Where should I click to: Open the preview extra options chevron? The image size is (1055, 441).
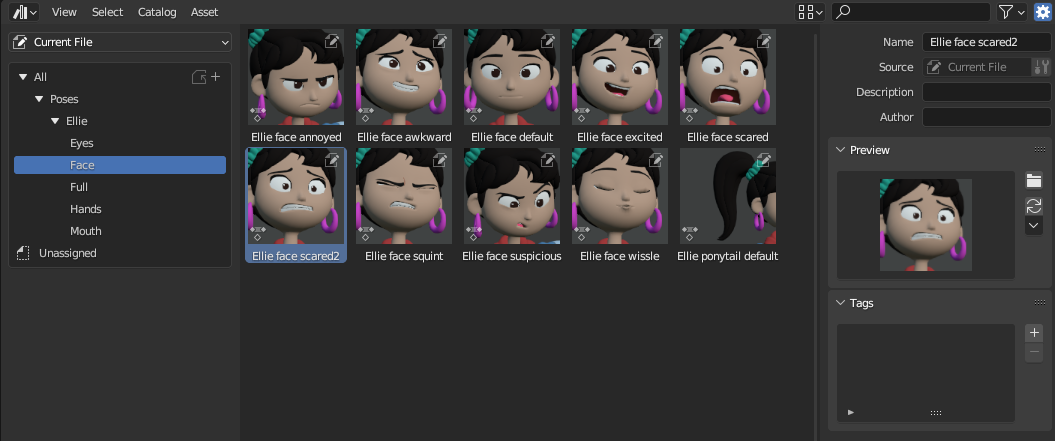tap(1033, 226)
